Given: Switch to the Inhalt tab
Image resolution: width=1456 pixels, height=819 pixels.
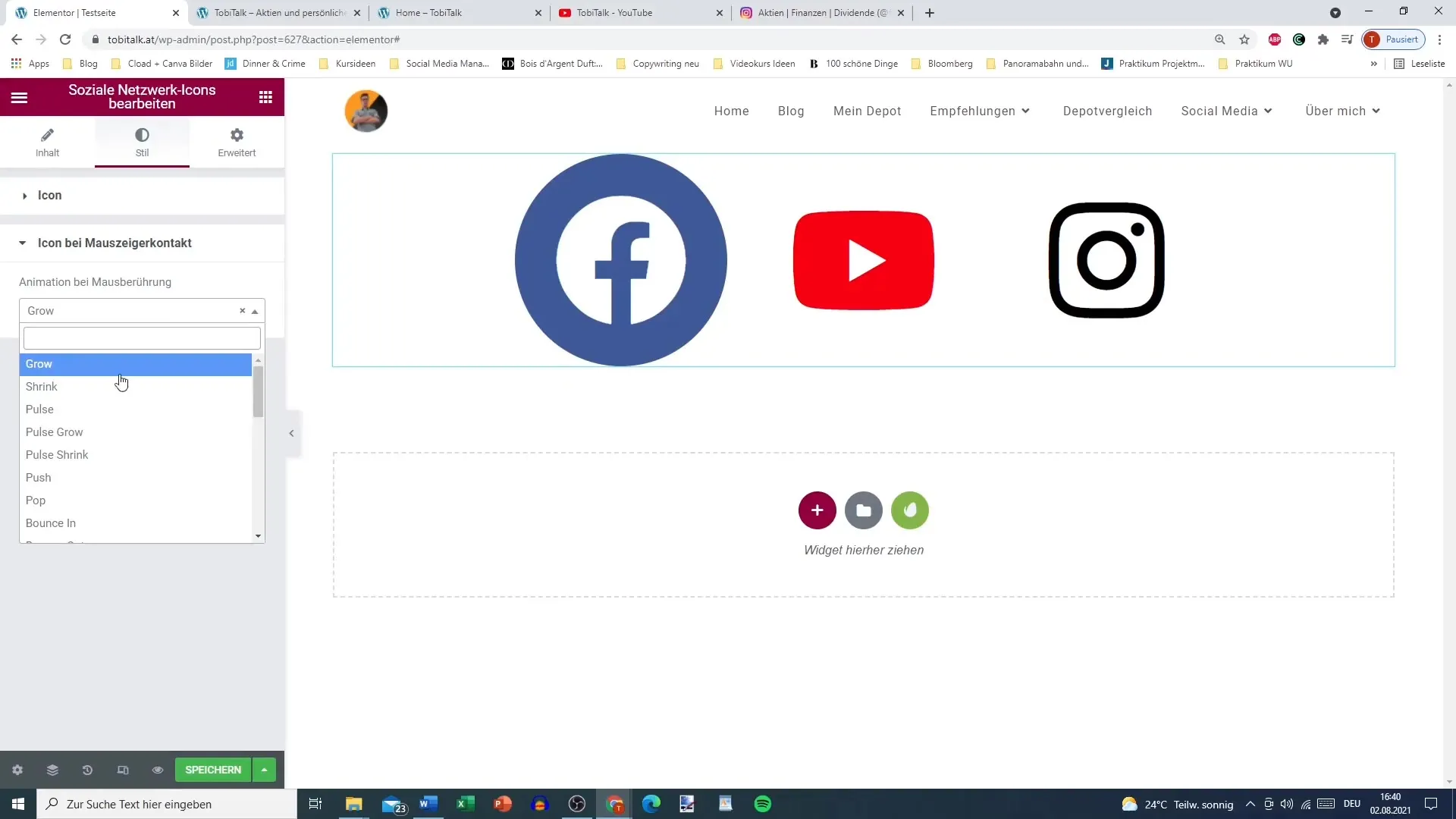Looking at the screenshot, I should coord(47,142).
